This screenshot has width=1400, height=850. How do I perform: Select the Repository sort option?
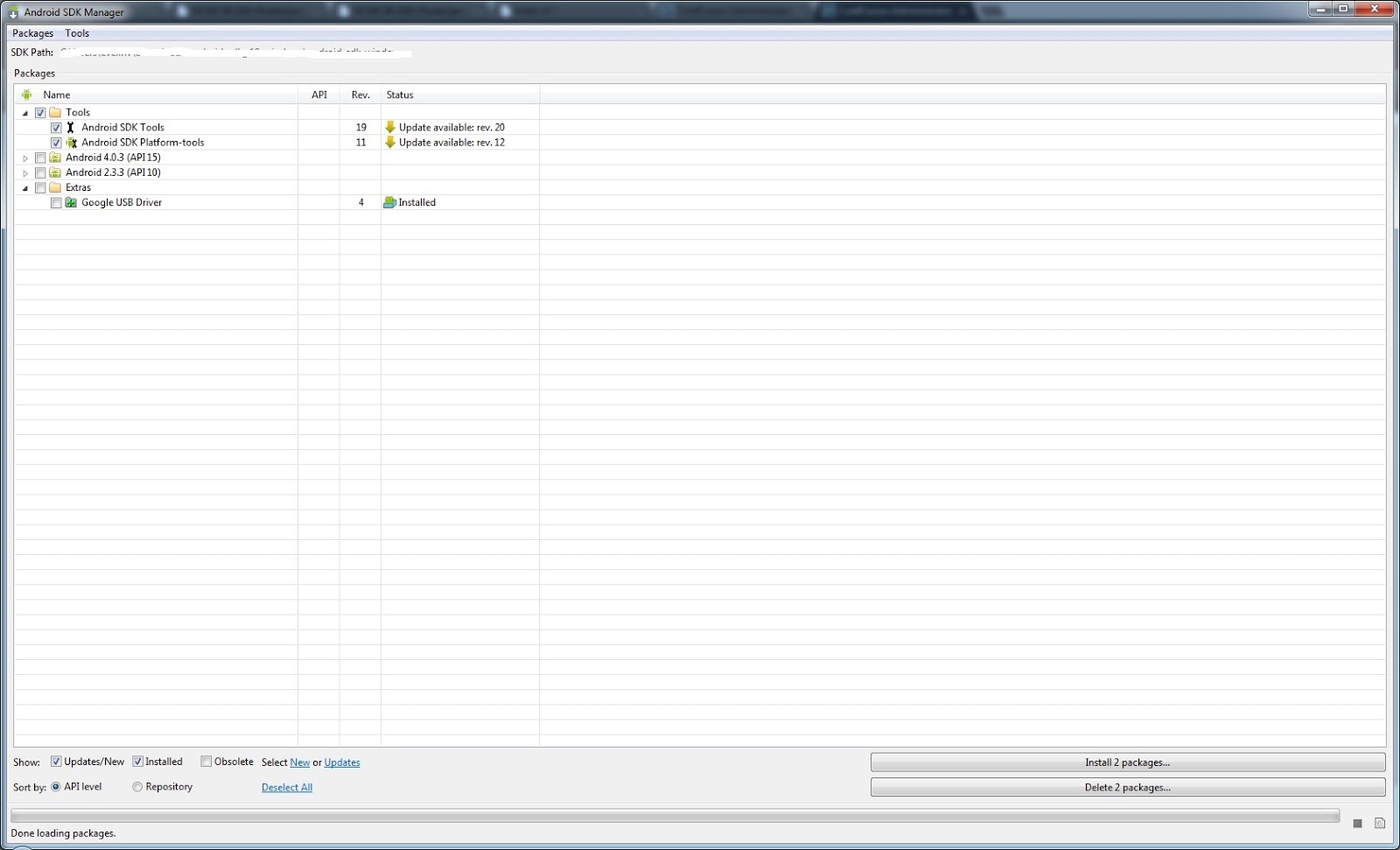click(137, 787)
